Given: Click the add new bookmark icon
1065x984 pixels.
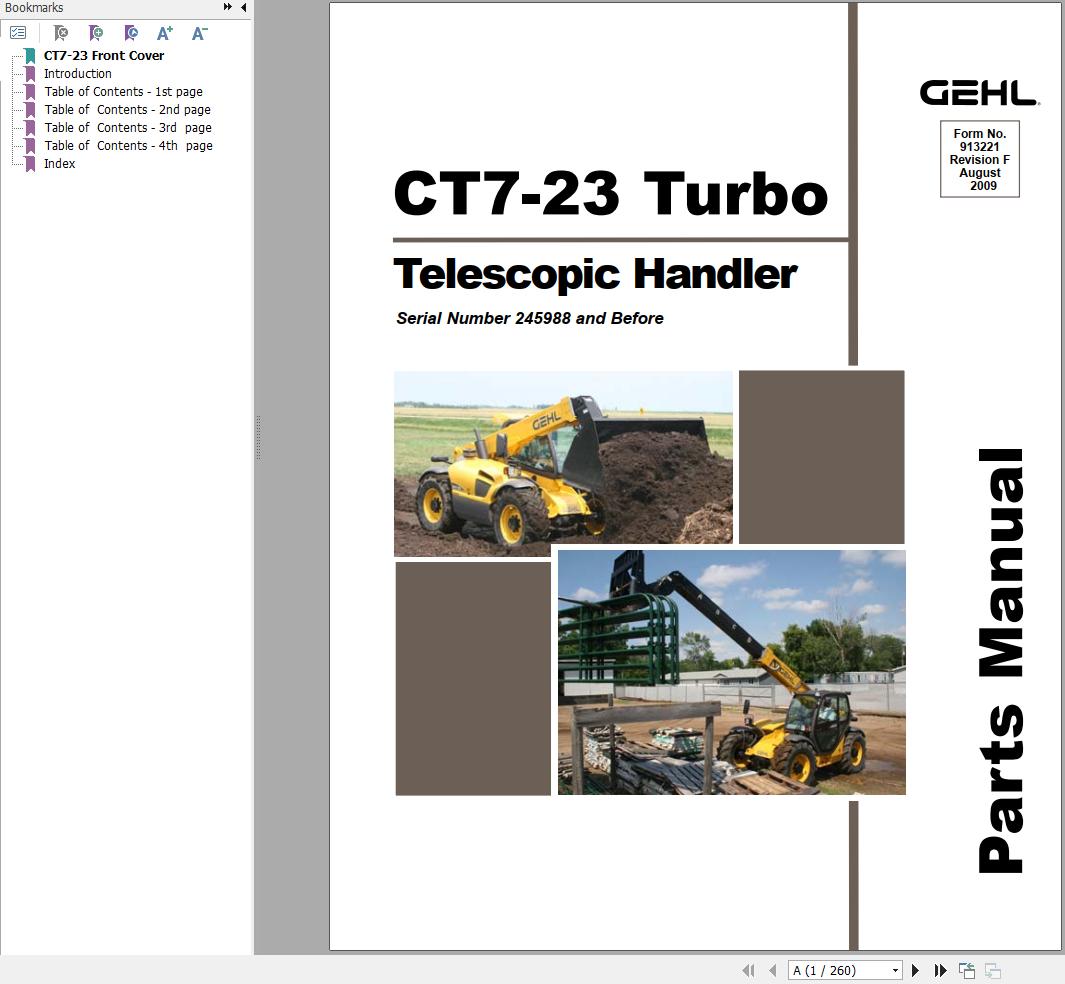Looking at the screenshot, I should tap(96, 33).
